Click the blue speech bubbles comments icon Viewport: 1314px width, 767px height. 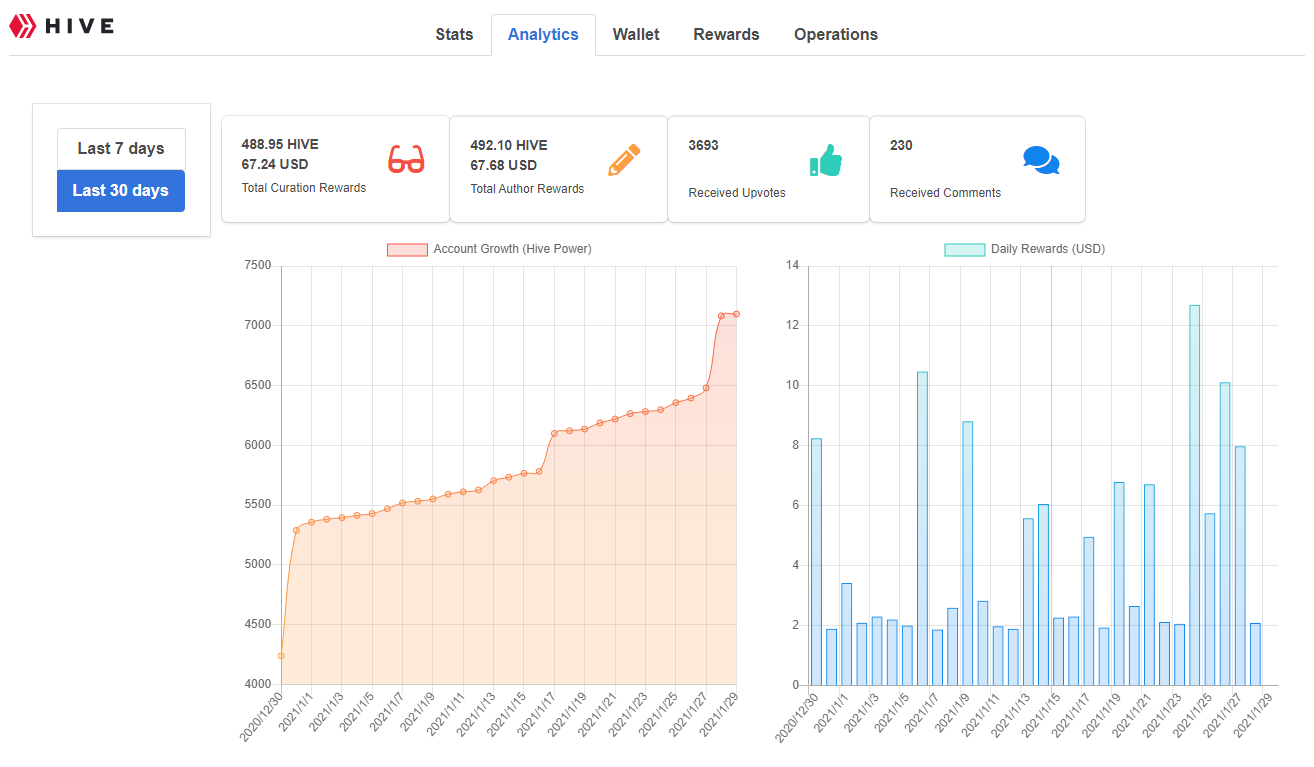coord(1041,160)
